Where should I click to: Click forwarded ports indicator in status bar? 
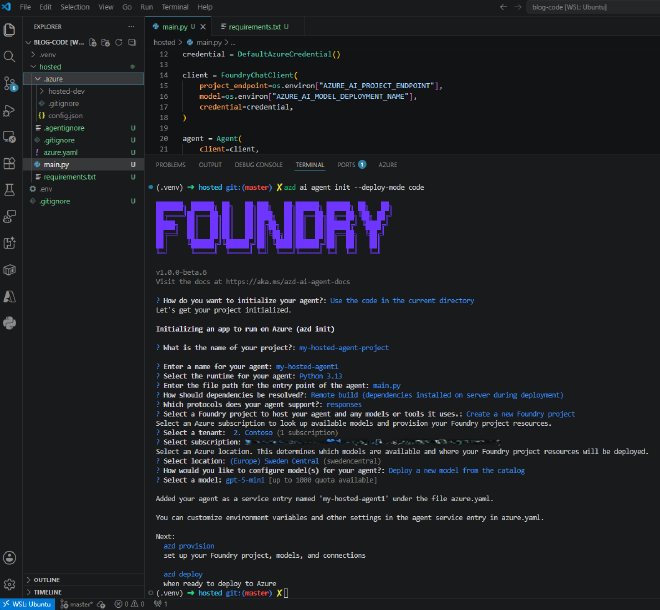pos(161,604)
